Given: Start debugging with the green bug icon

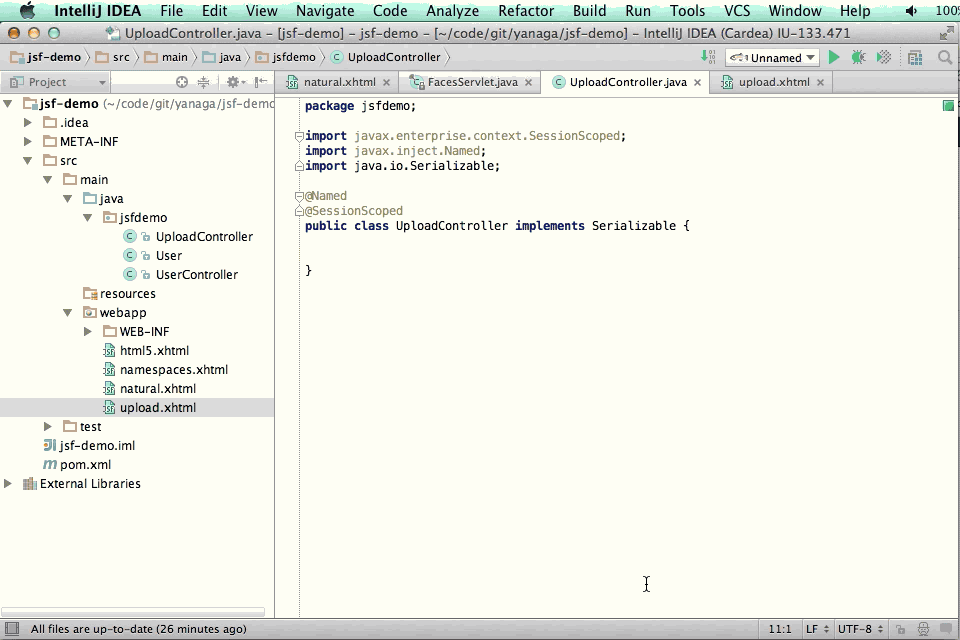Looking at the screenshot, I should (858, 58).
